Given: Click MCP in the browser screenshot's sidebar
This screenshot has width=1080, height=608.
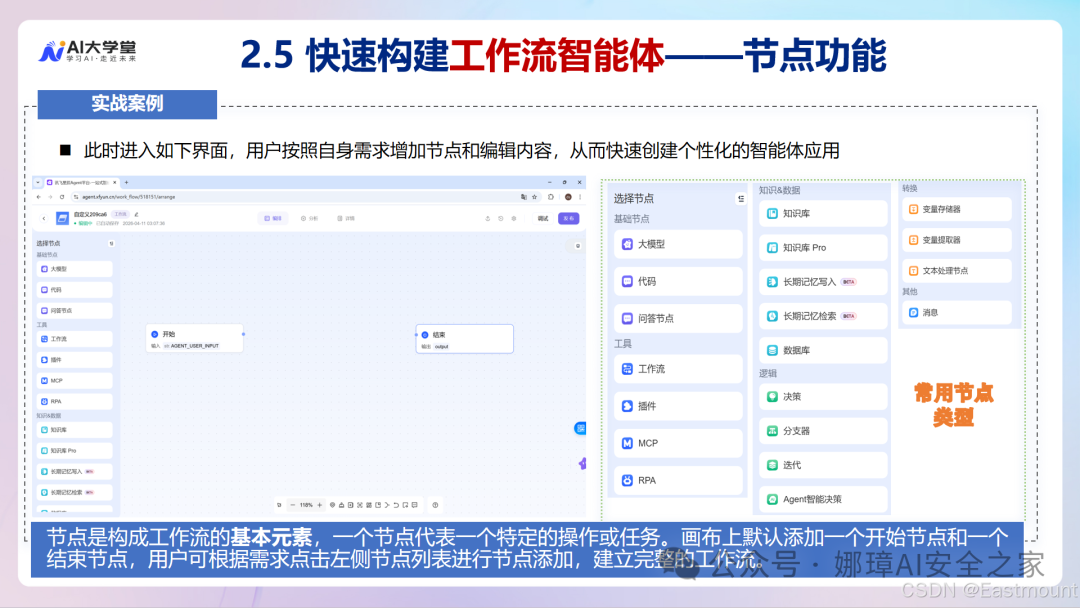Looking at the screenshot, I should click(x=75, y=380).
